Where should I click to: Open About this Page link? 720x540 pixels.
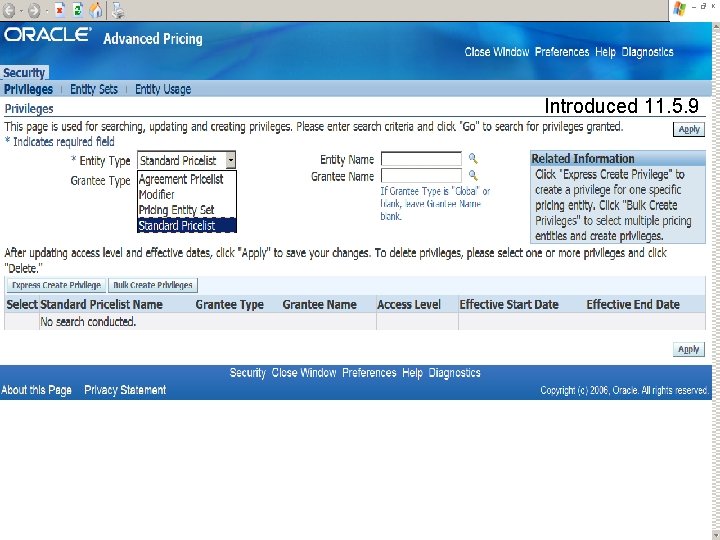coord(36,390)
